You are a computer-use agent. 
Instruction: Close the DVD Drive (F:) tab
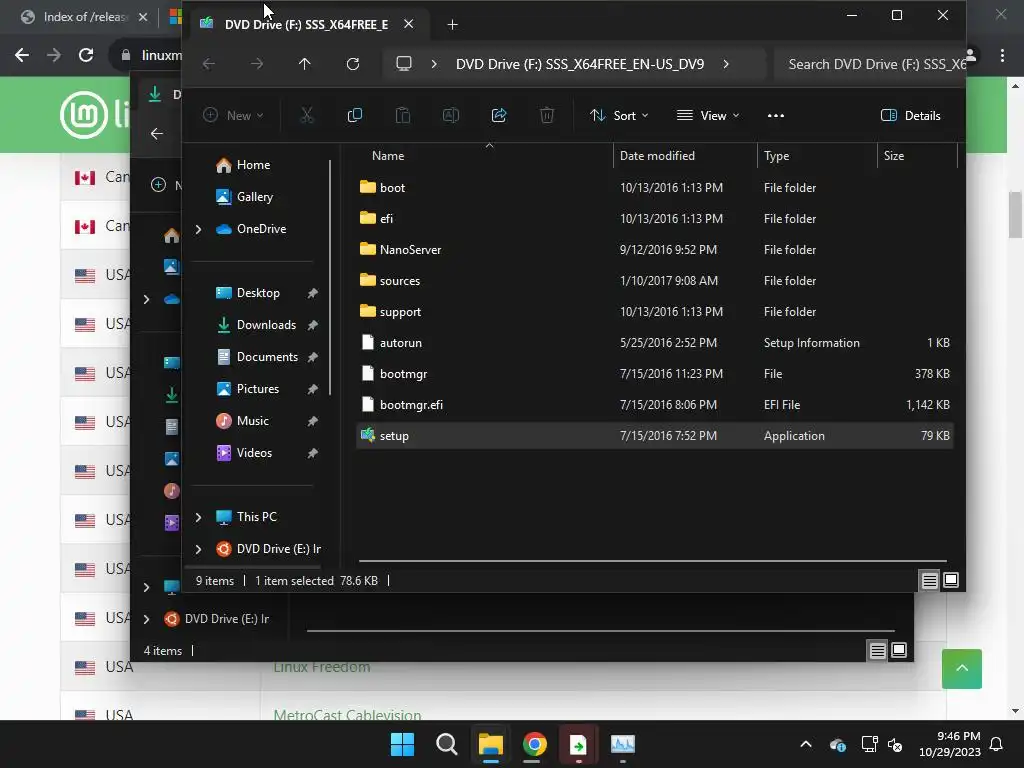[408, 24]
